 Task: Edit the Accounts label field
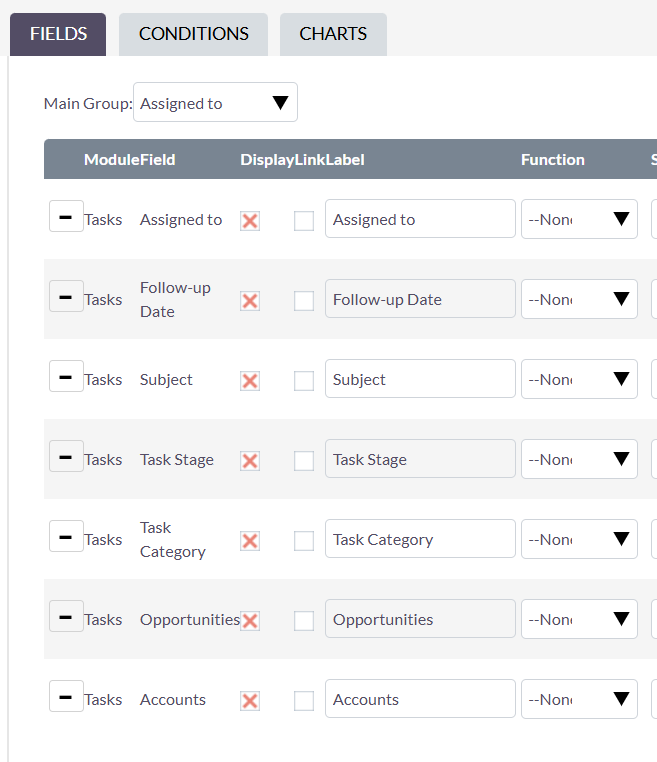click(x=420, y=699)
